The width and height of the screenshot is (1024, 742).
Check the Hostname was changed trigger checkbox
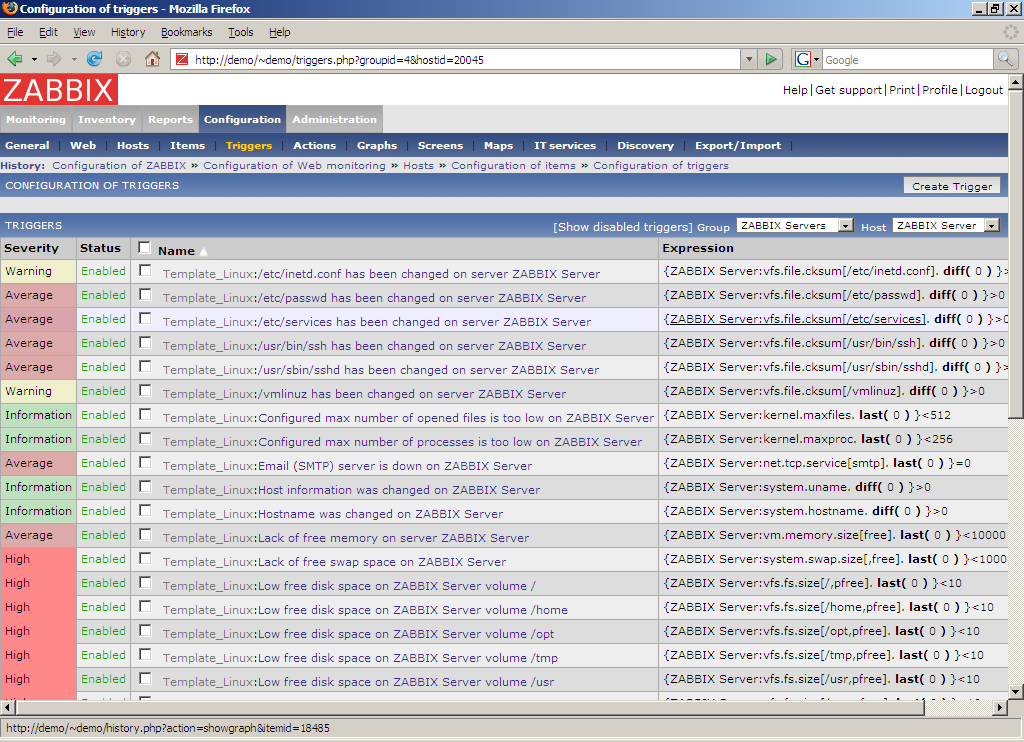(145, 510)
